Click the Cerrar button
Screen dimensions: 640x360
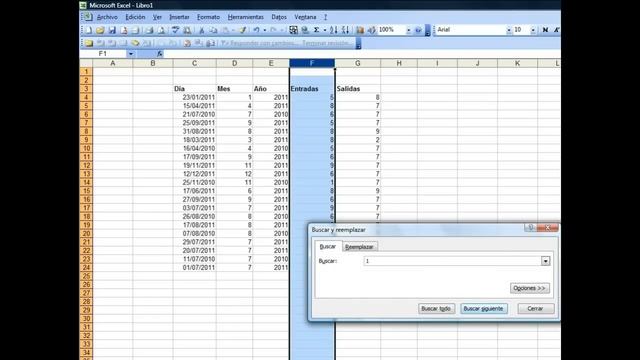point(535,309)
